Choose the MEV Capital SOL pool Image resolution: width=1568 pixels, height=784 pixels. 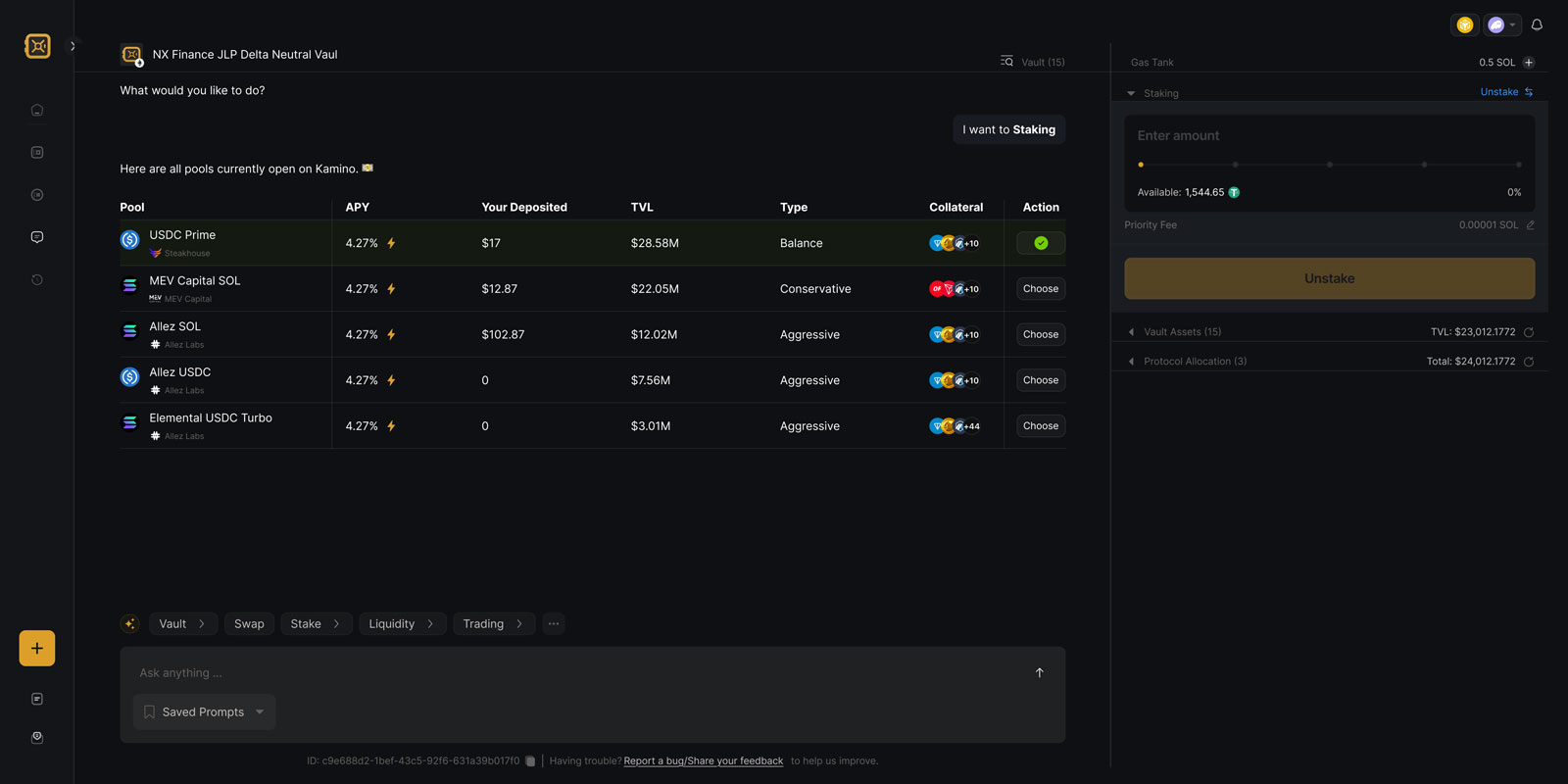(1041, 289)
